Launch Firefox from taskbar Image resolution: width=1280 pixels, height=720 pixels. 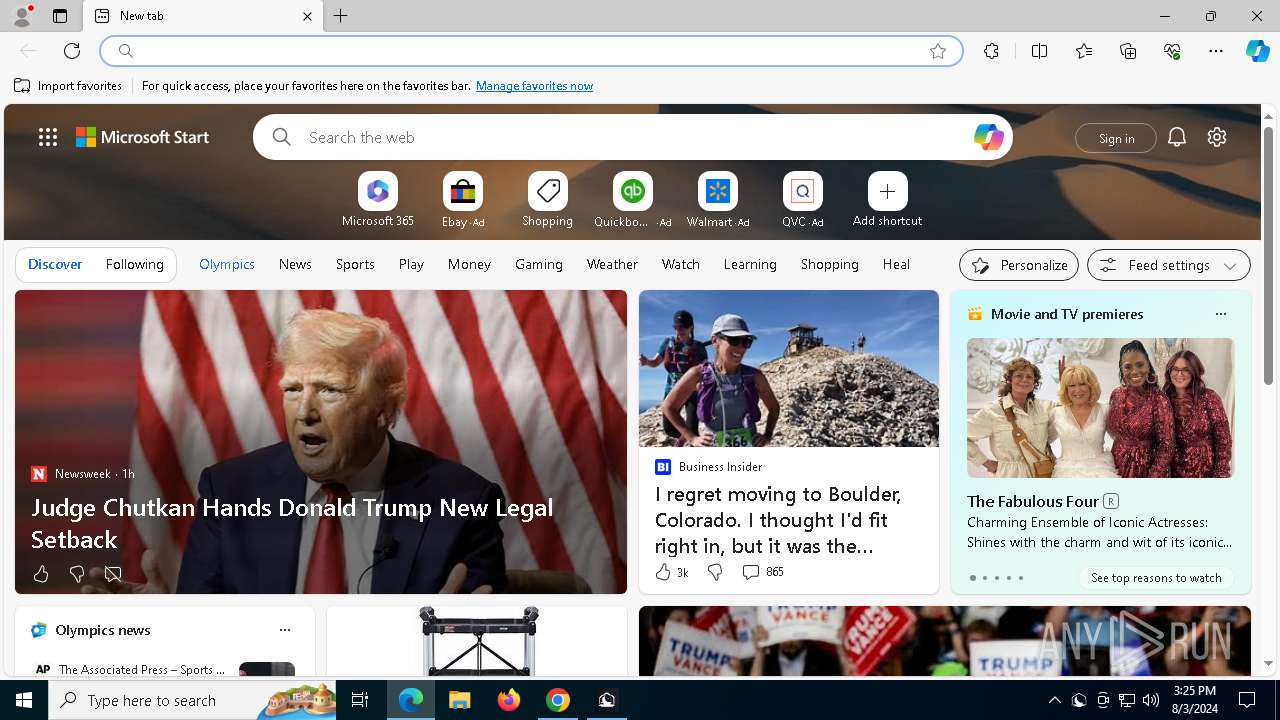(509, 700)
